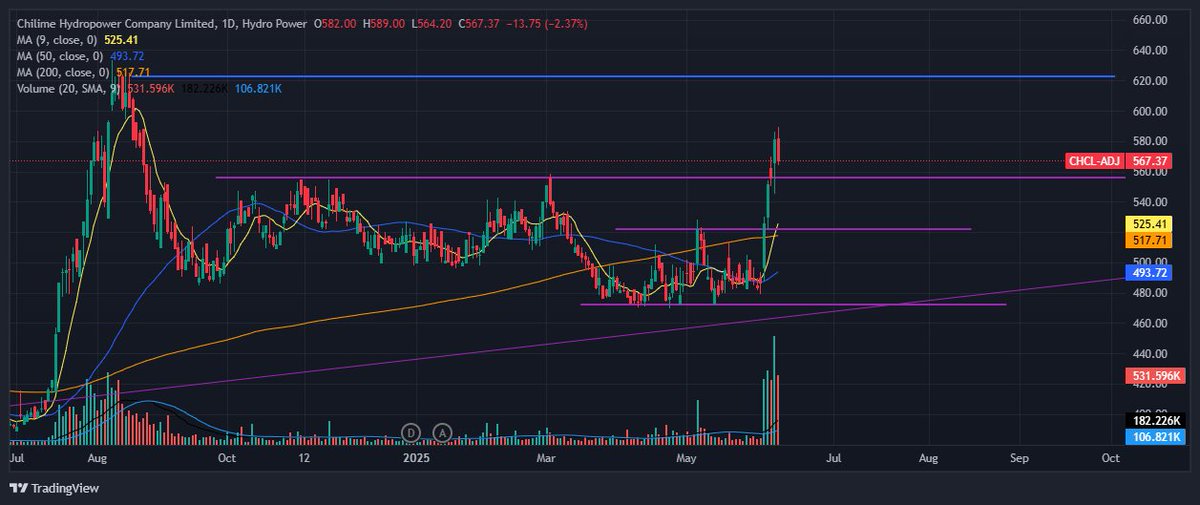
Task: Click the red 567.37 last price label
Action: pyautogui.click(x=1148, y=161)
